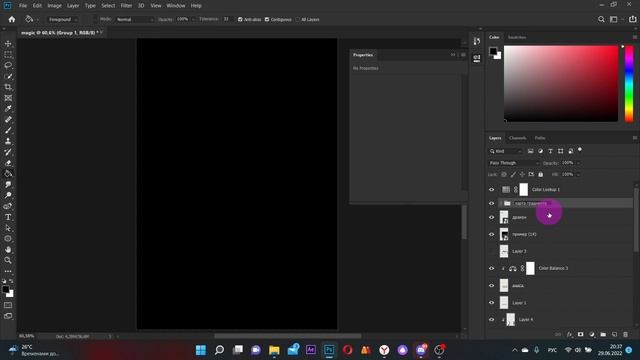The width and height of the screenshot is (640, 360).
Task: Select the Hand tool
Action: pyautogui.click(x=8, y=249)
